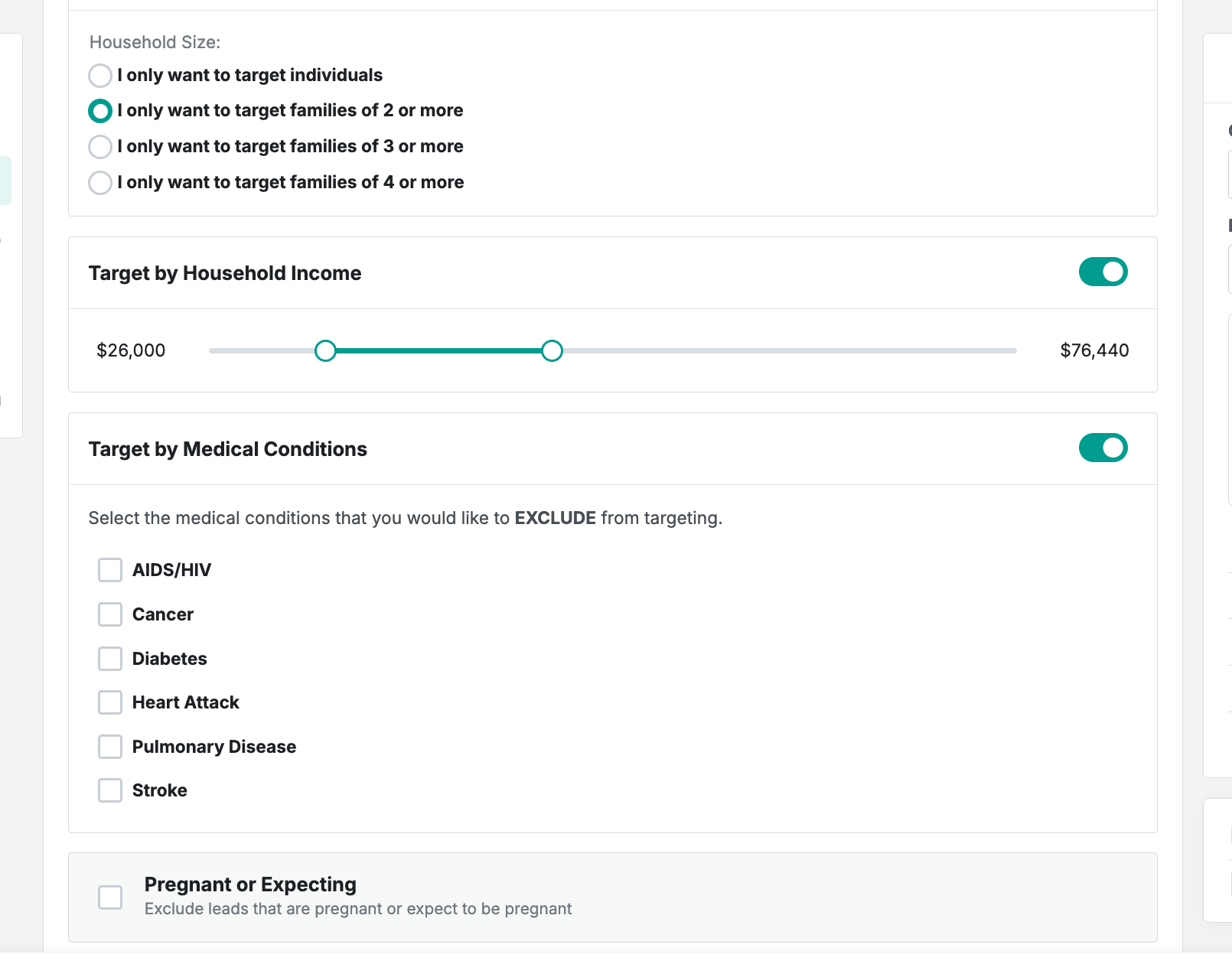Image resolution: width=1232 pixels, height=964 pixels.
Task: Check the Pregnant or Expecting checkbox
Action: tap(110, 897)
